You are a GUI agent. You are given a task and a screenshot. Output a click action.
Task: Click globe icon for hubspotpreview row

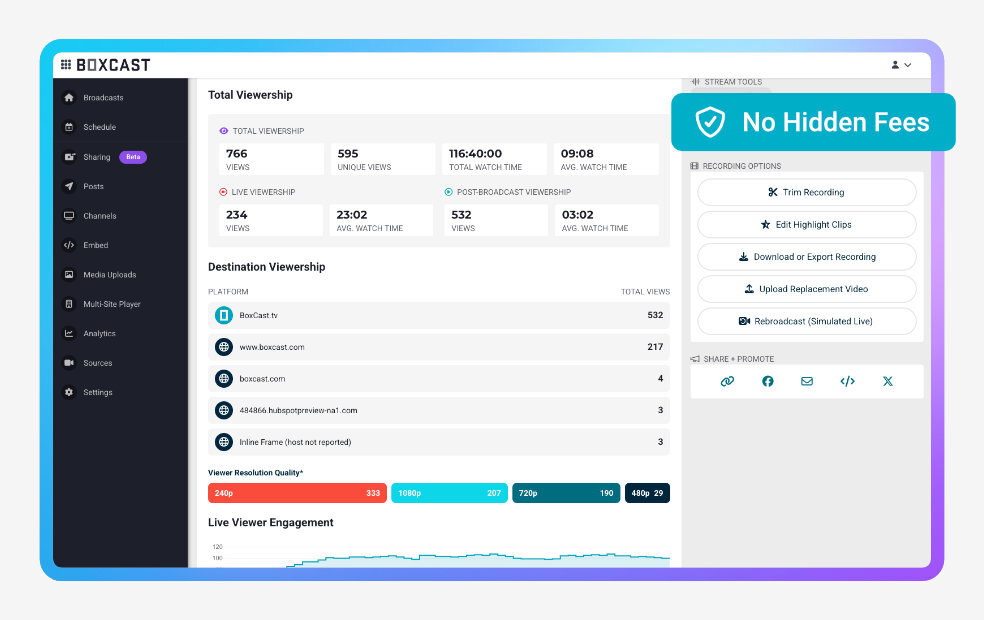pos(223,410)
